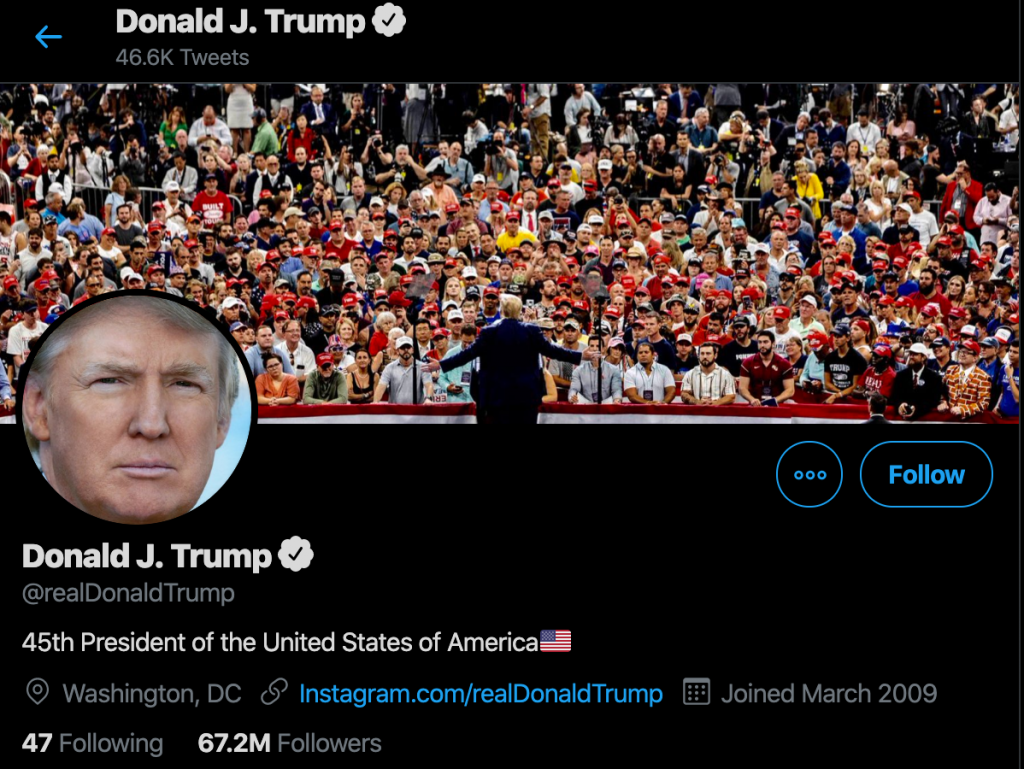Screen dimensions: 1024x769
Task: Click verified badge beside header name
Action: click(389, 20)
